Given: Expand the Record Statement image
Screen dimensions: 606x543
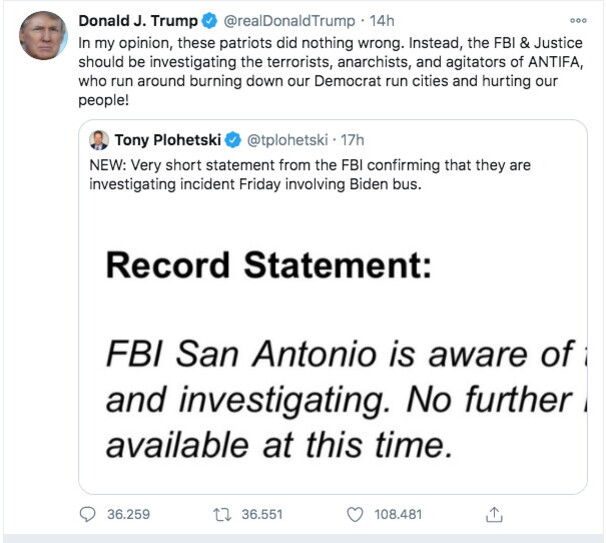Looking at the screenshot, I should click(x=333, y=355).
